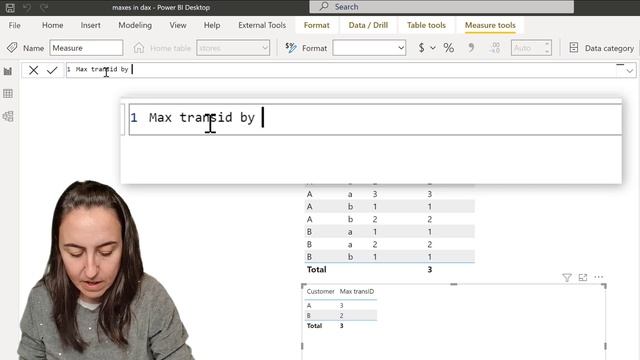Select the Customer A row in lower table

(340, 305)
